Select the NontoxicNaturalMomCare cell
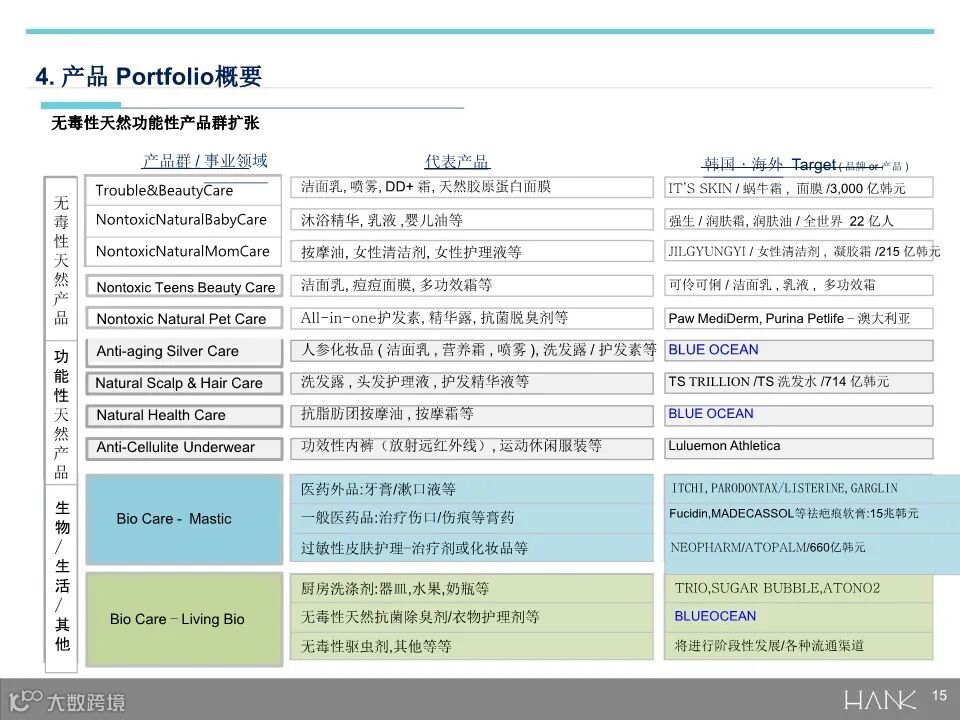The height and width of the screenshot is (720, 960). point(183,251)
